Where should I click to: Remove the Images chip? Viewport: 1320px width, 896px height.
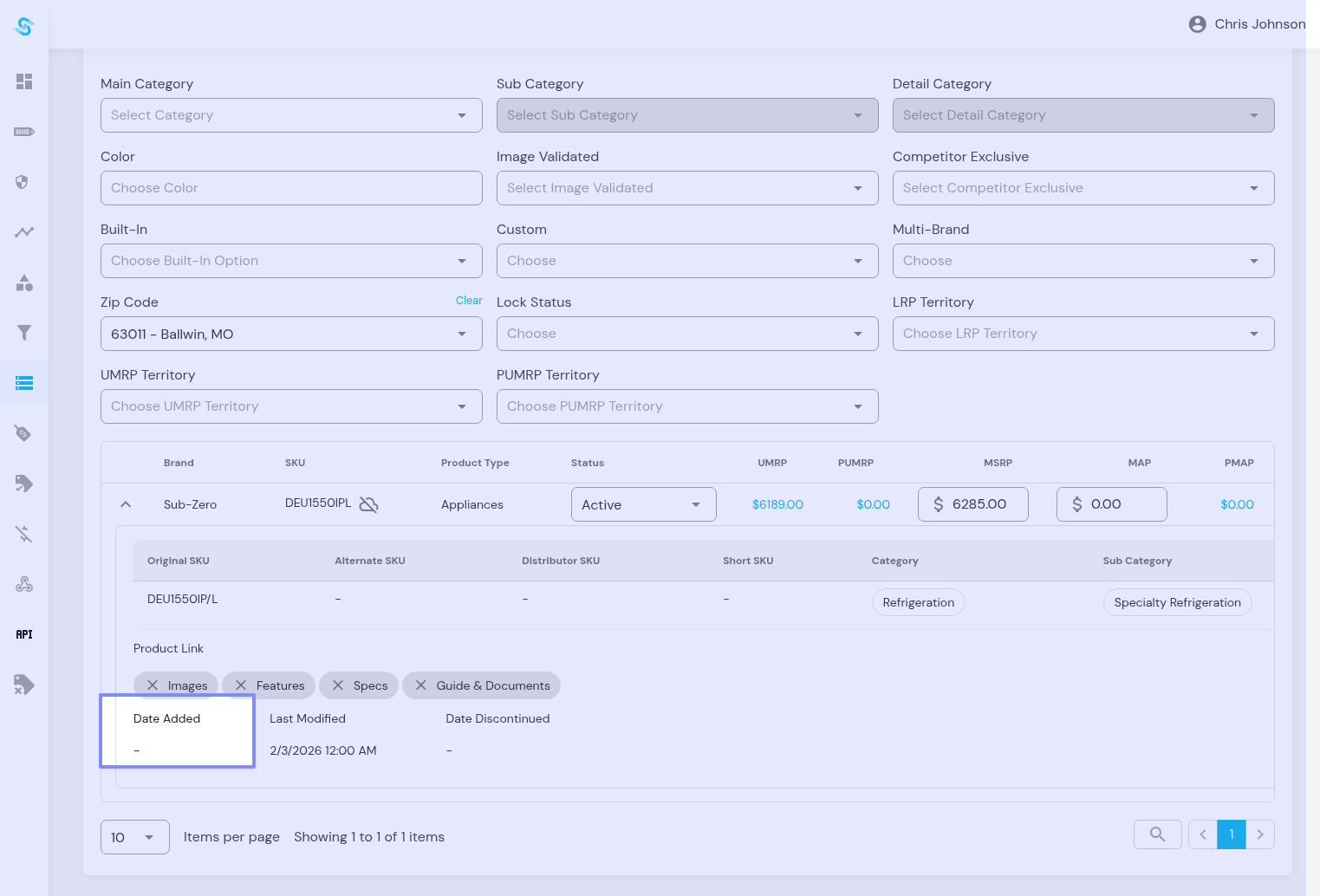153,685
